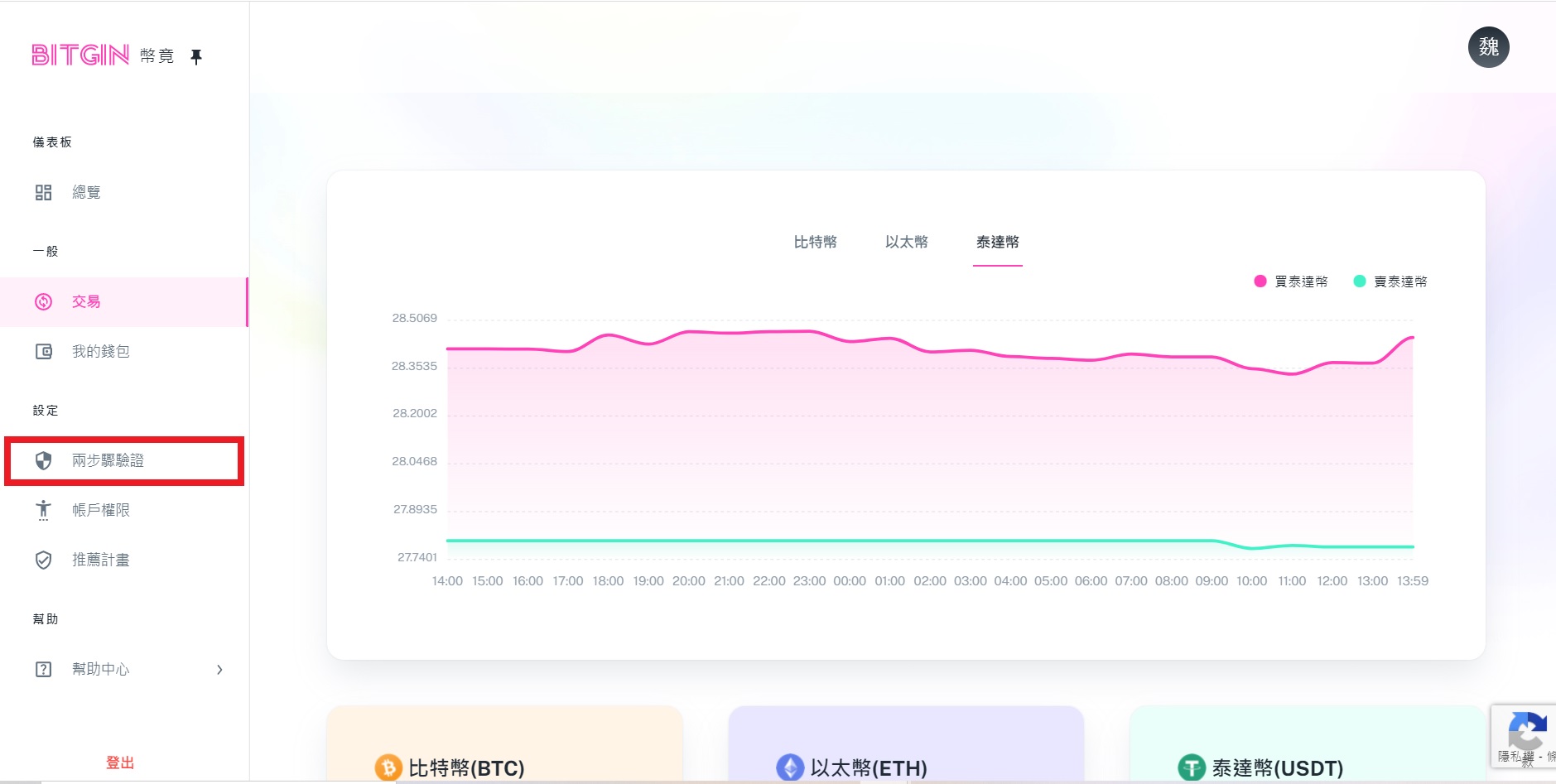Click the 儀表板 section heading
This screenshot has height=784, width=1556.
52,142
